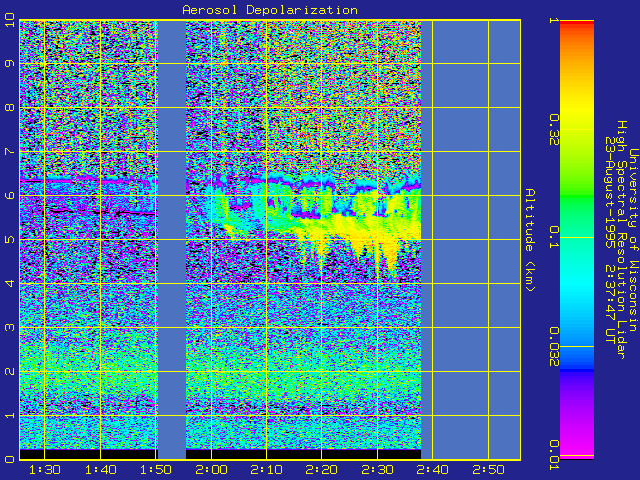Click the 2:40 time axis label
Image resolution: width=640 pixels, height=480 pixels.
coord(433,470)
